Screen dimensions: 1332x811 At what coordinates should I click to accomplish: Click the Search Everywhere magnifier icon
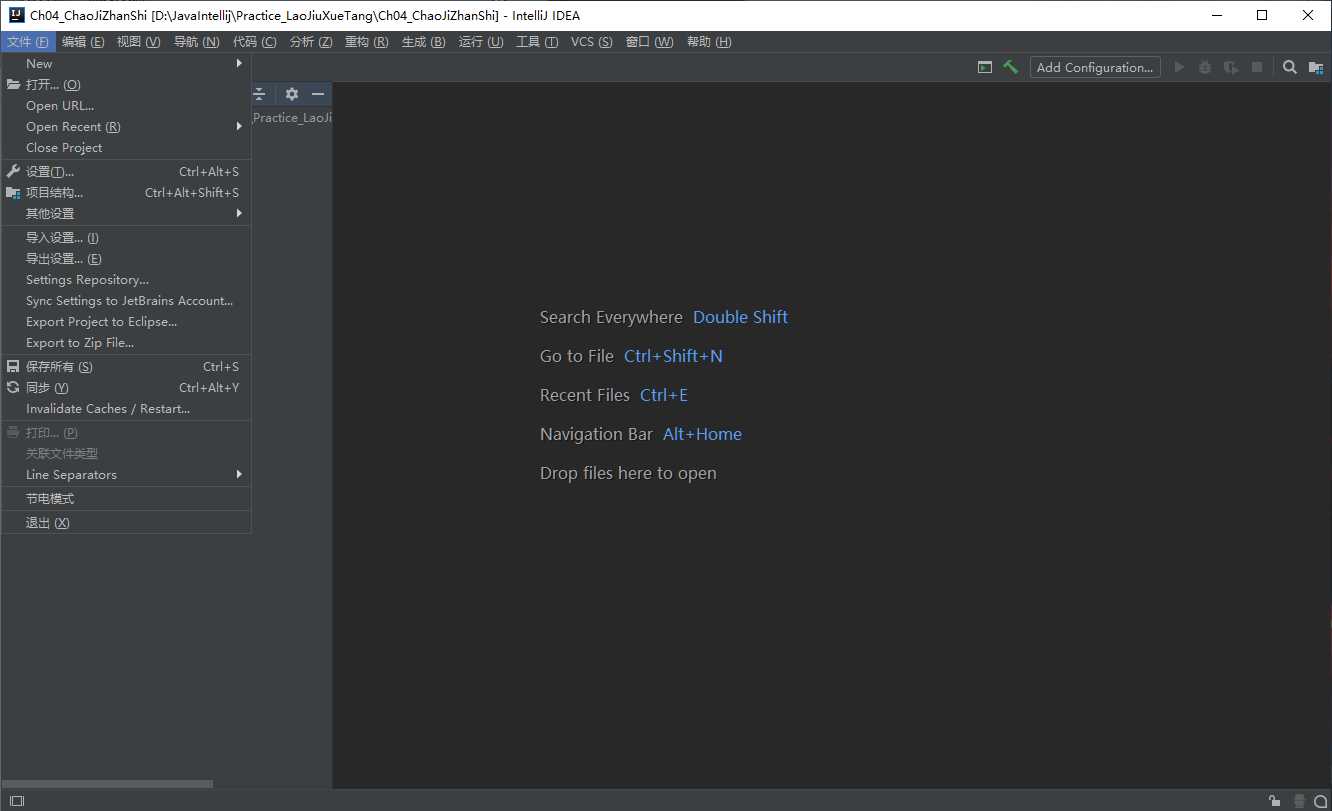tap(1290, 67)
